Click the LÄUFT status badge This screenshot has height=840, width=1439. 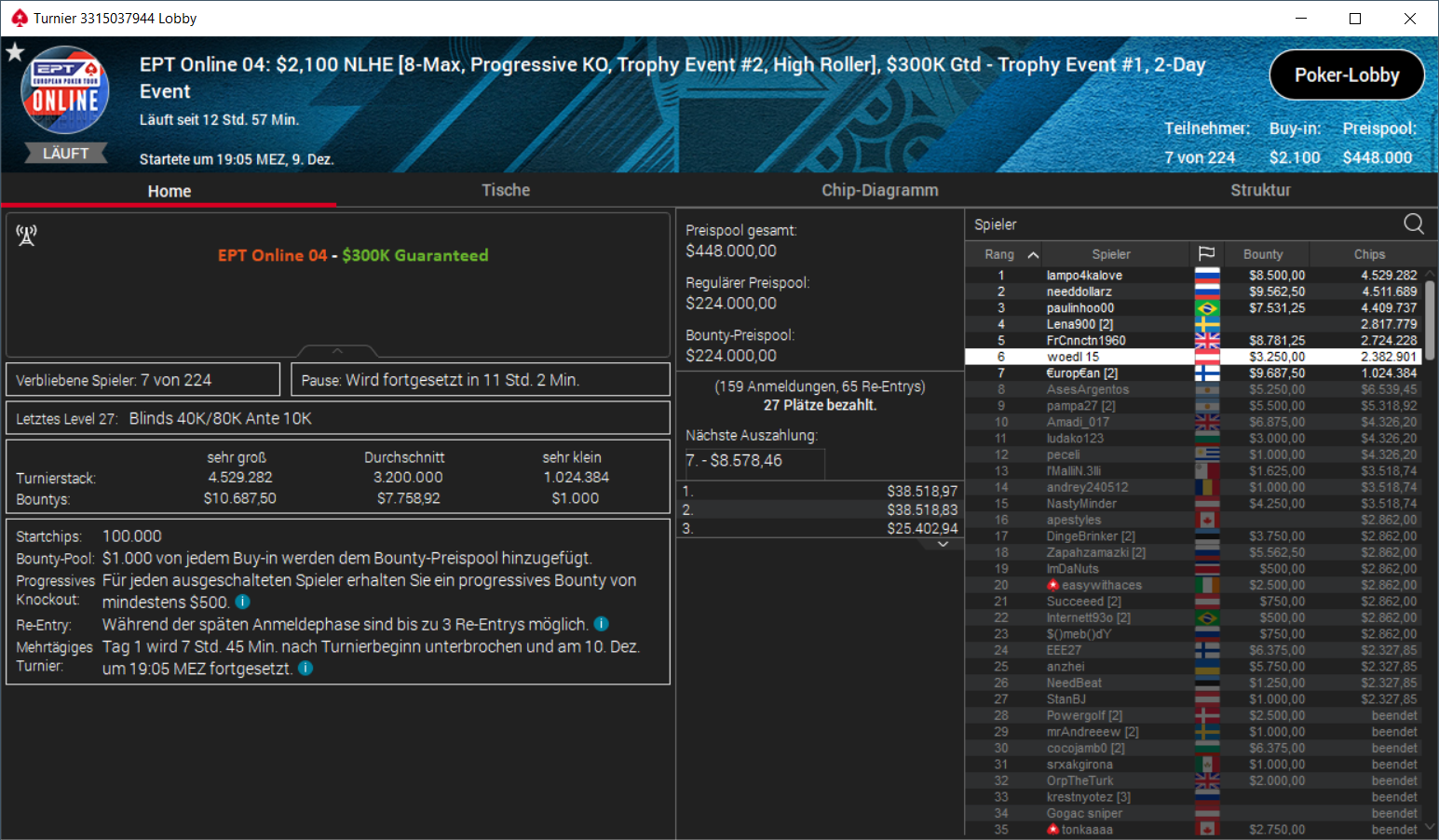coord(65,153)
